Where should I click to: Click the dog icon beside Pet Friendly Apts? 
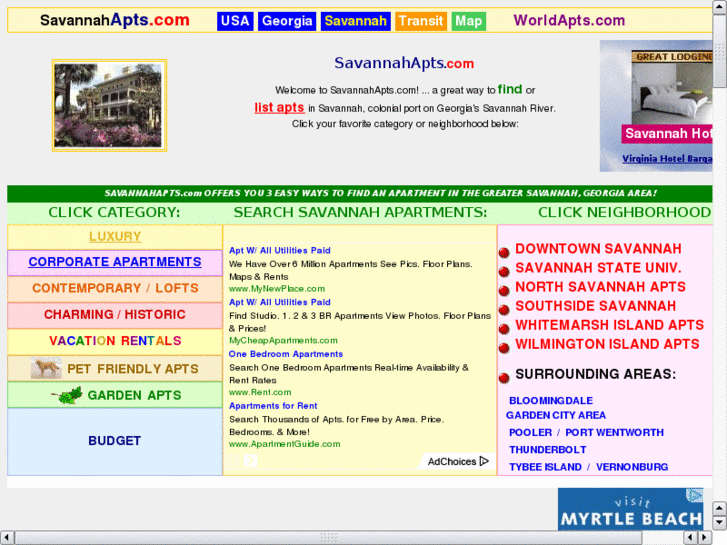coord(46,368)
